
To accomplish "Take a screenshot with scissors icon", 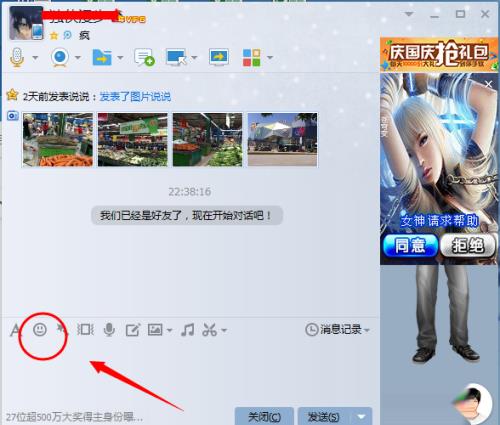I will click(x=210, y=330).
